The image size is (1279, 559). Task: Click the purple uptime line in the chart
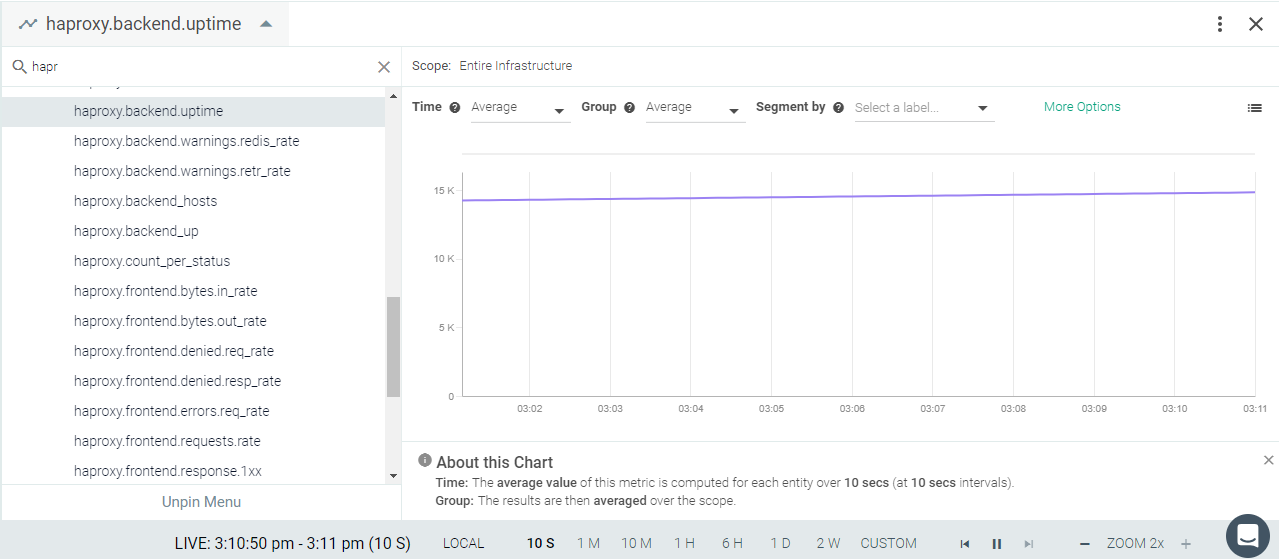pos(858,196)
